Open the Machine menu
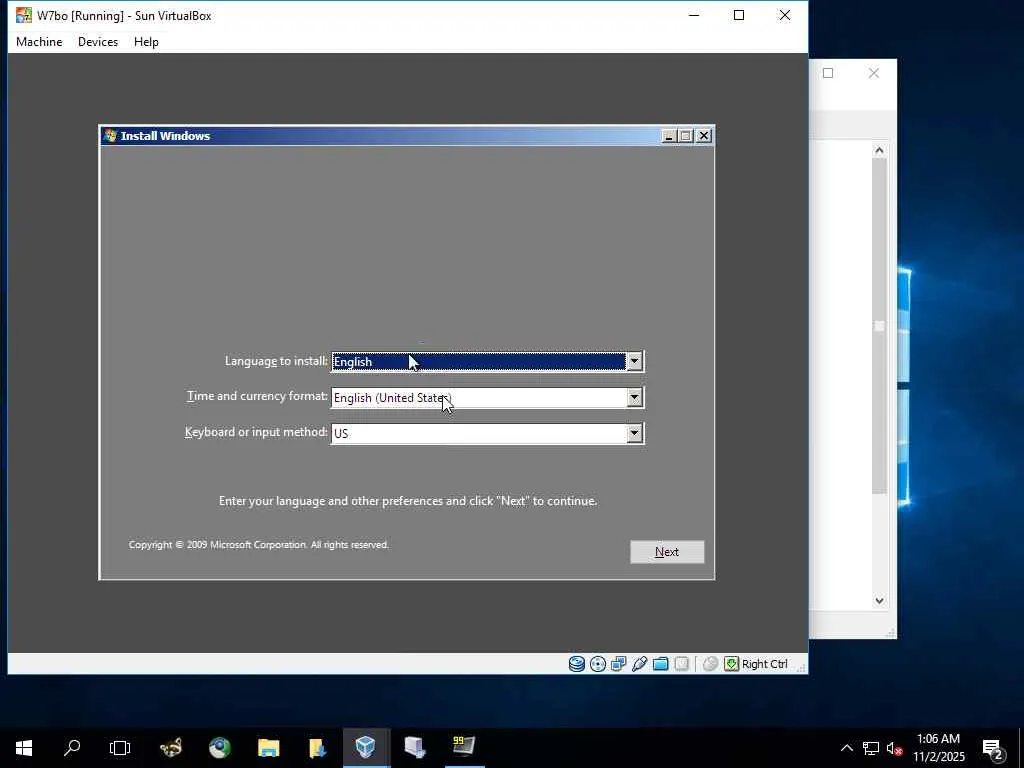The width and height of the screenshot is (1024, 768). click(x=39, y=42)
